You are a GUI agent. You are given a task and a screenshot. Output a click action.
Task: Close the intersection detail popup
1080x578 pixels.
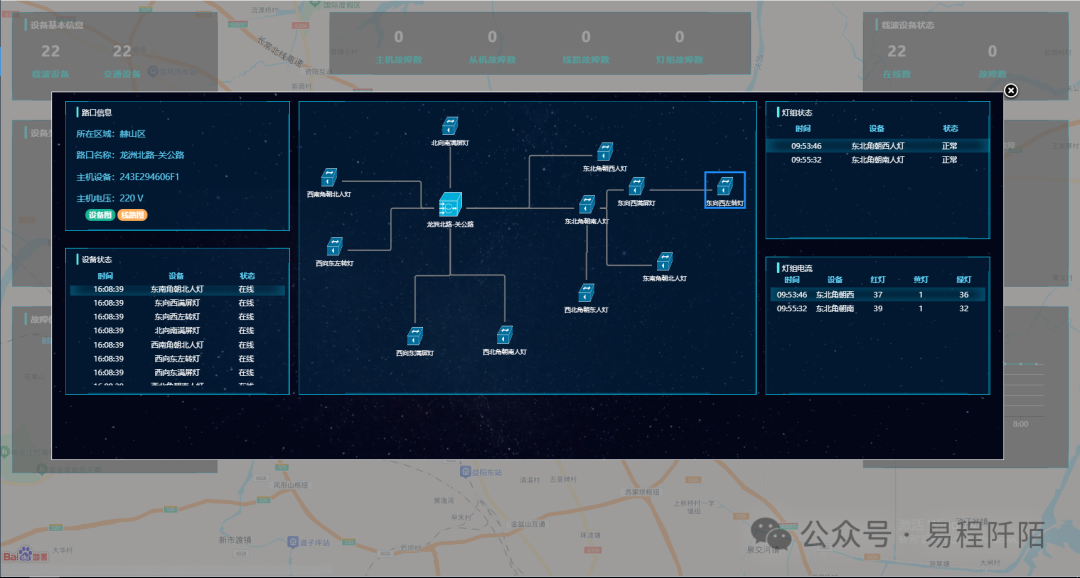pyautogui.click(x=1010, y=91)
